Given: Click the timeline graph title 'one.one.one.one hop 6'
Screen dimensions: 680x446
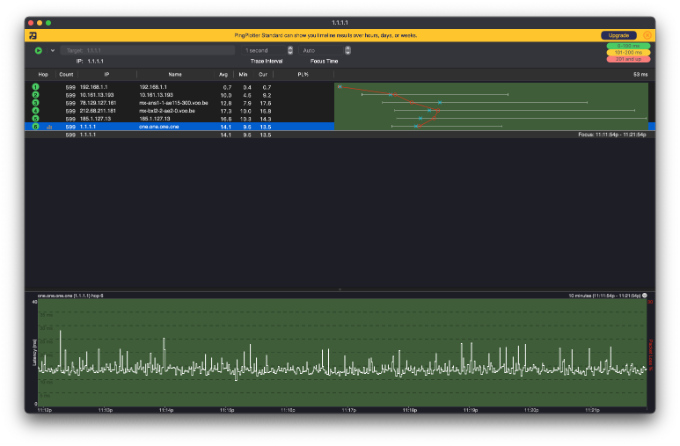Looking at the screenshot, I should (x=71, y=296).
